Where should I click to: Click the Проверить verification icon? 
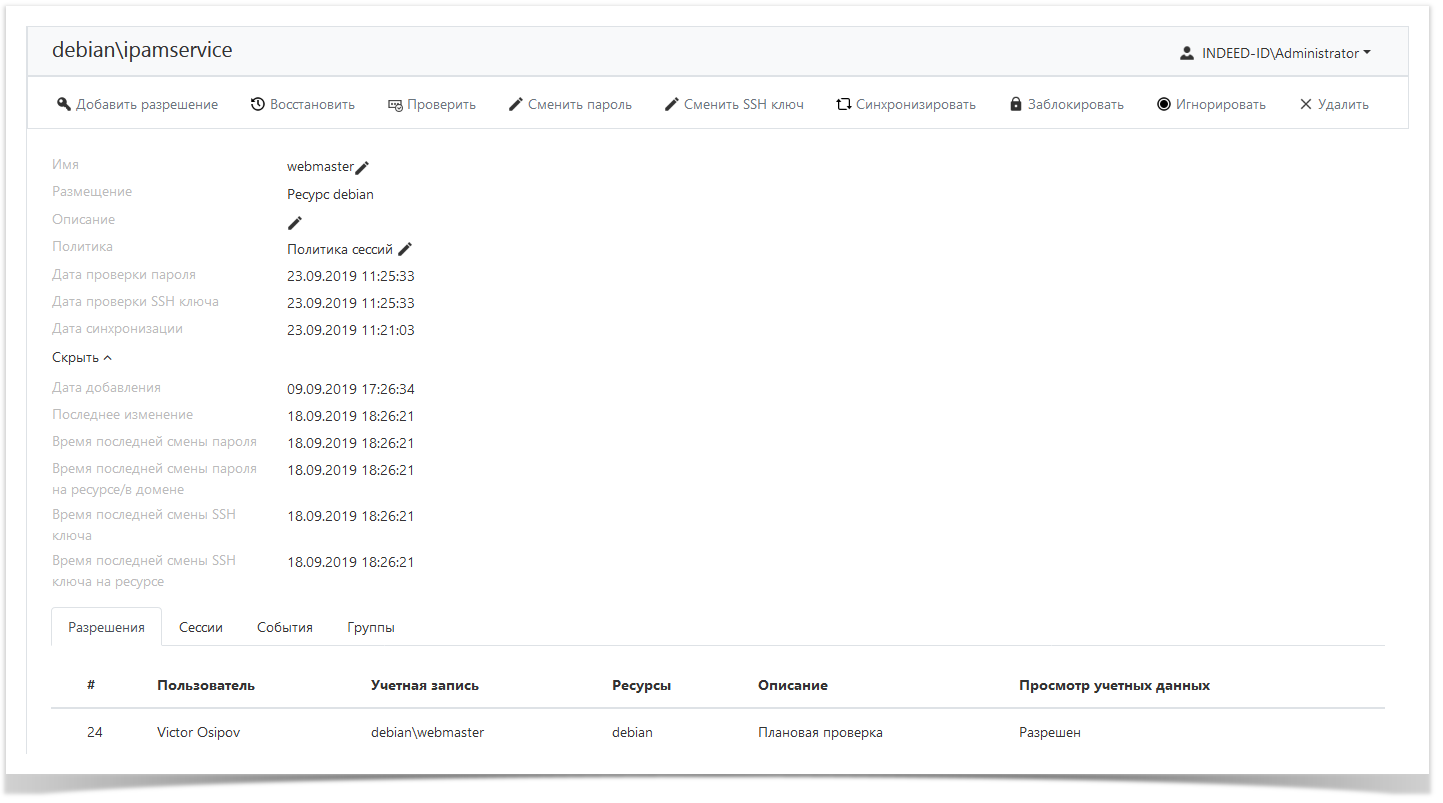tap(394, 103)
